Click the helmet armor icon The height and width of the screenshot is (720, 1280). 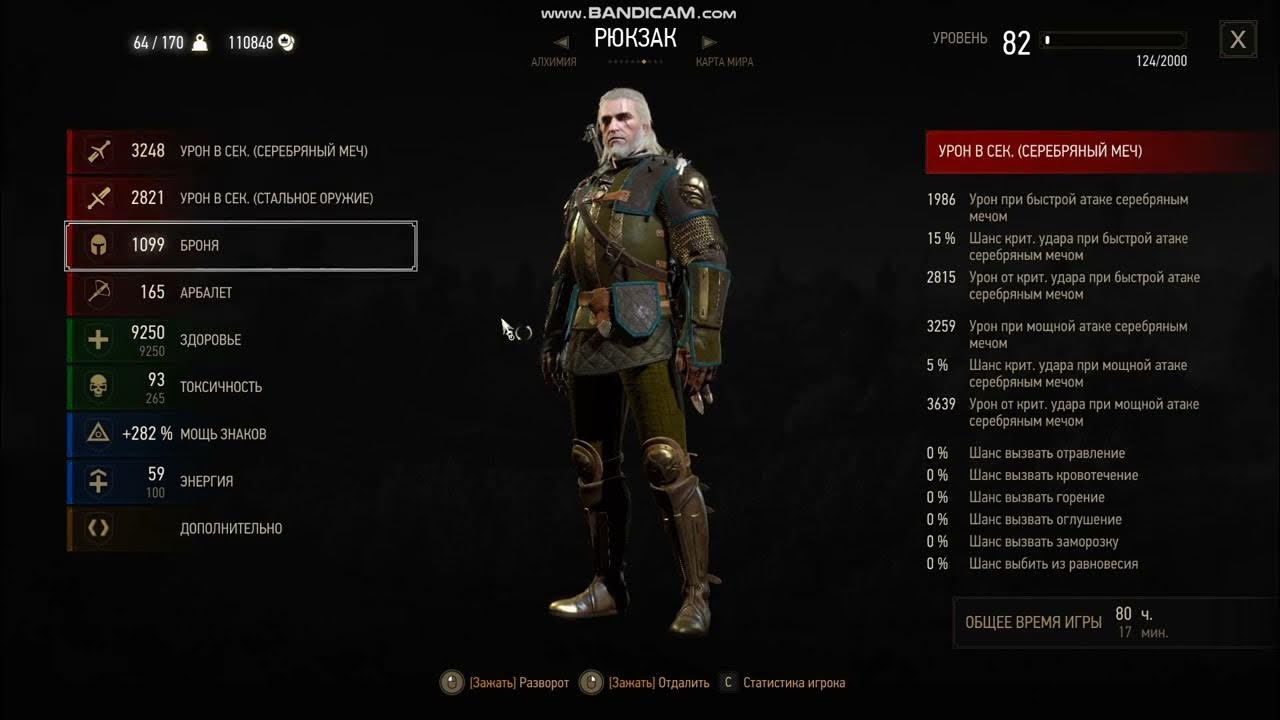coord(98,245)
